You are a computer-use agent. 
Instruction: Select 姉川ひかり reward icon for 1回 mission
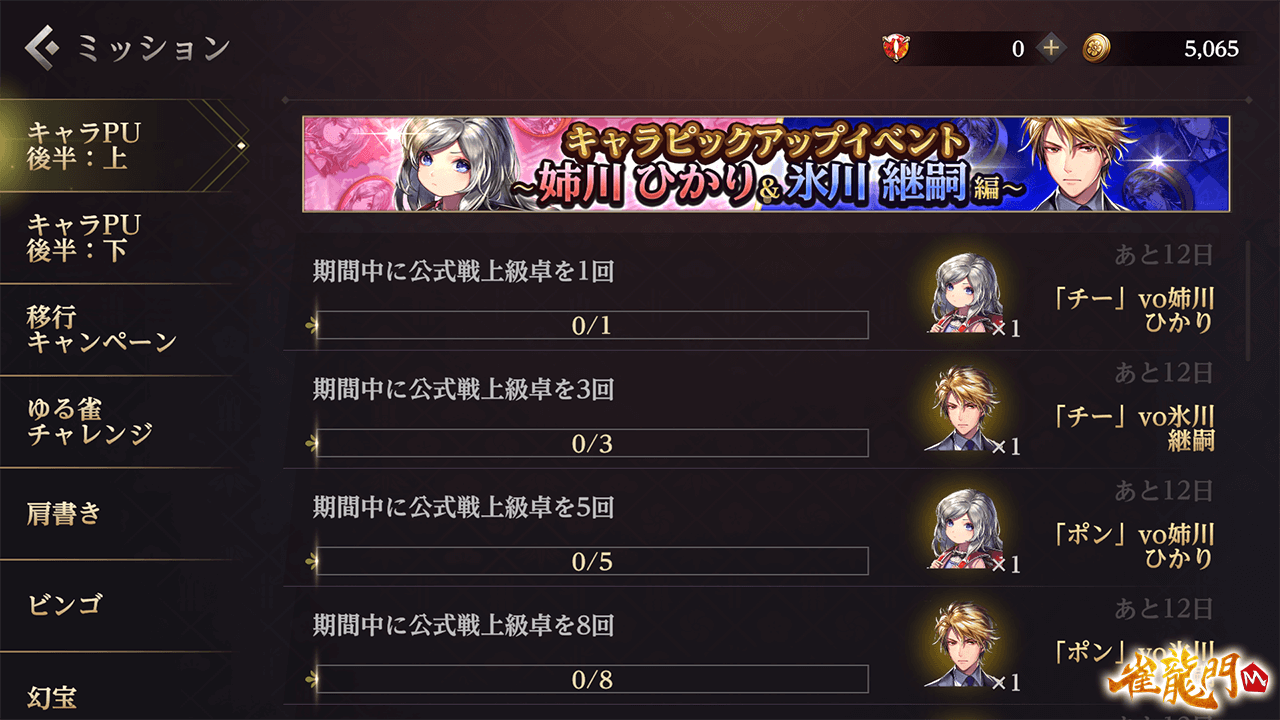tap(966, 294)
